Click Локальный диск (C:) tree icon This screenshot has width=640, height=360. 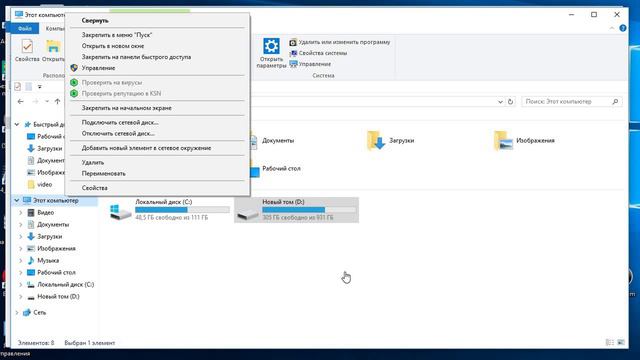click(x=31, y=284)
